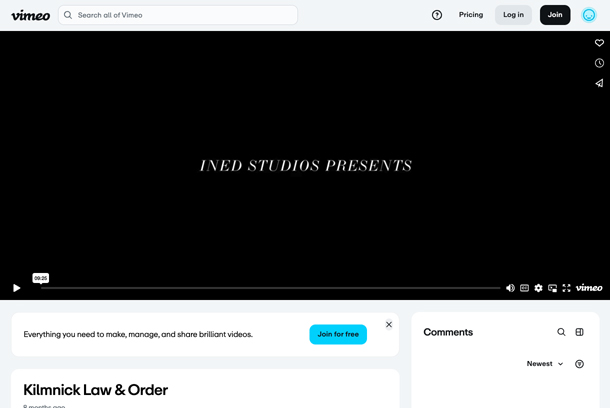This screenshot has height=408, width=610.
Task: Click the black Join button
Action: [x=555, y=15]
